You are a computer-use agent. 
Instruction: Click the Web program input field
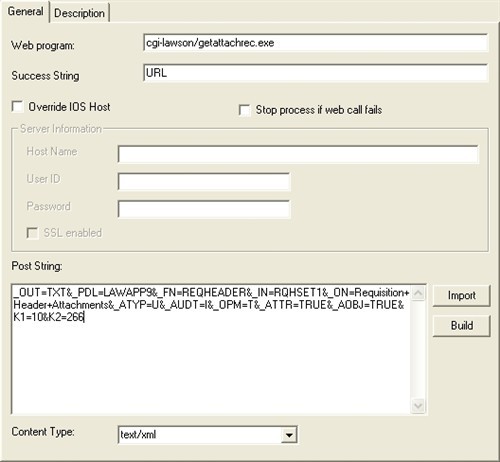[315, 43]
